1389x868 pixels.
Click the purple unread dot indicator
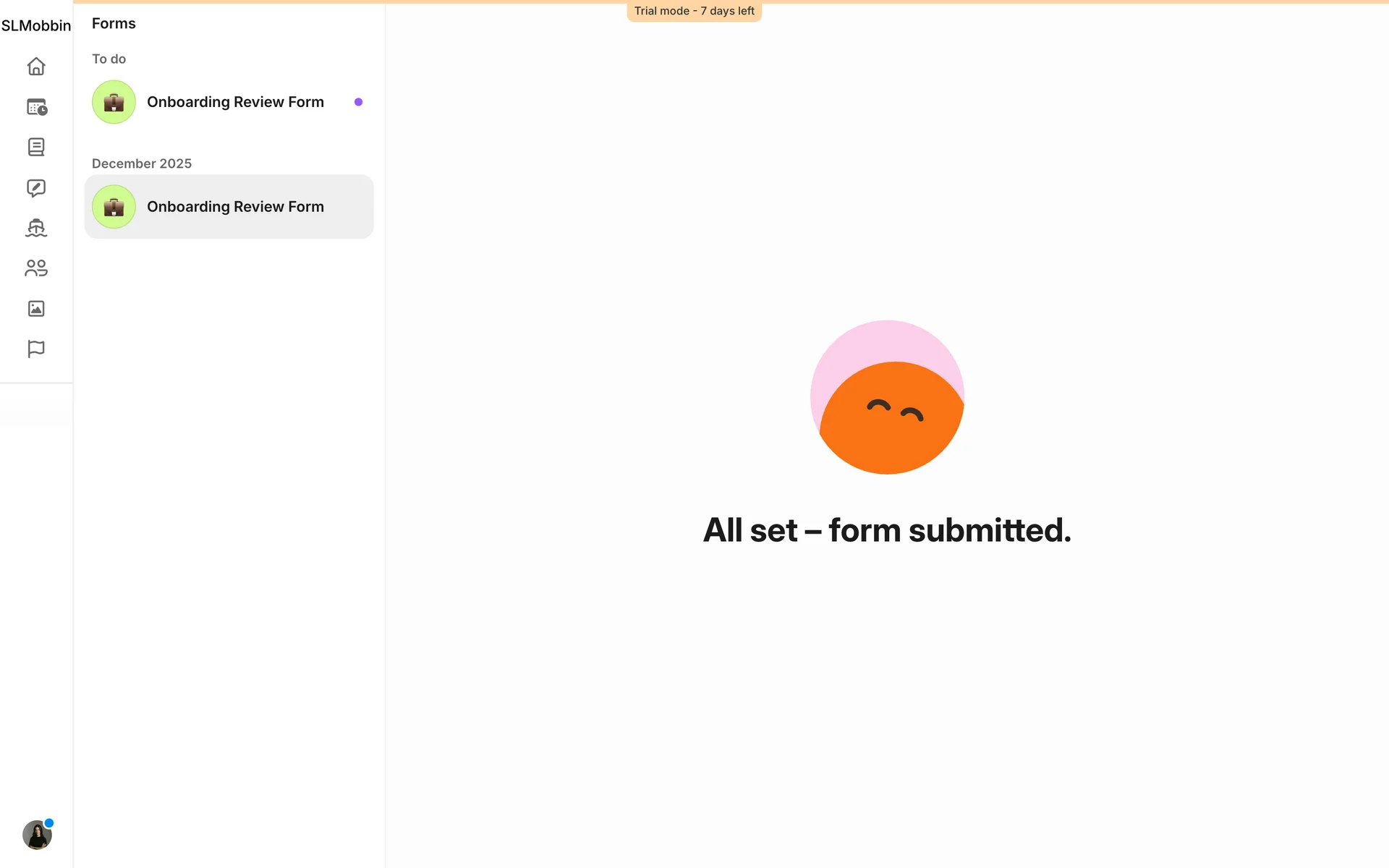pos(358,102)
